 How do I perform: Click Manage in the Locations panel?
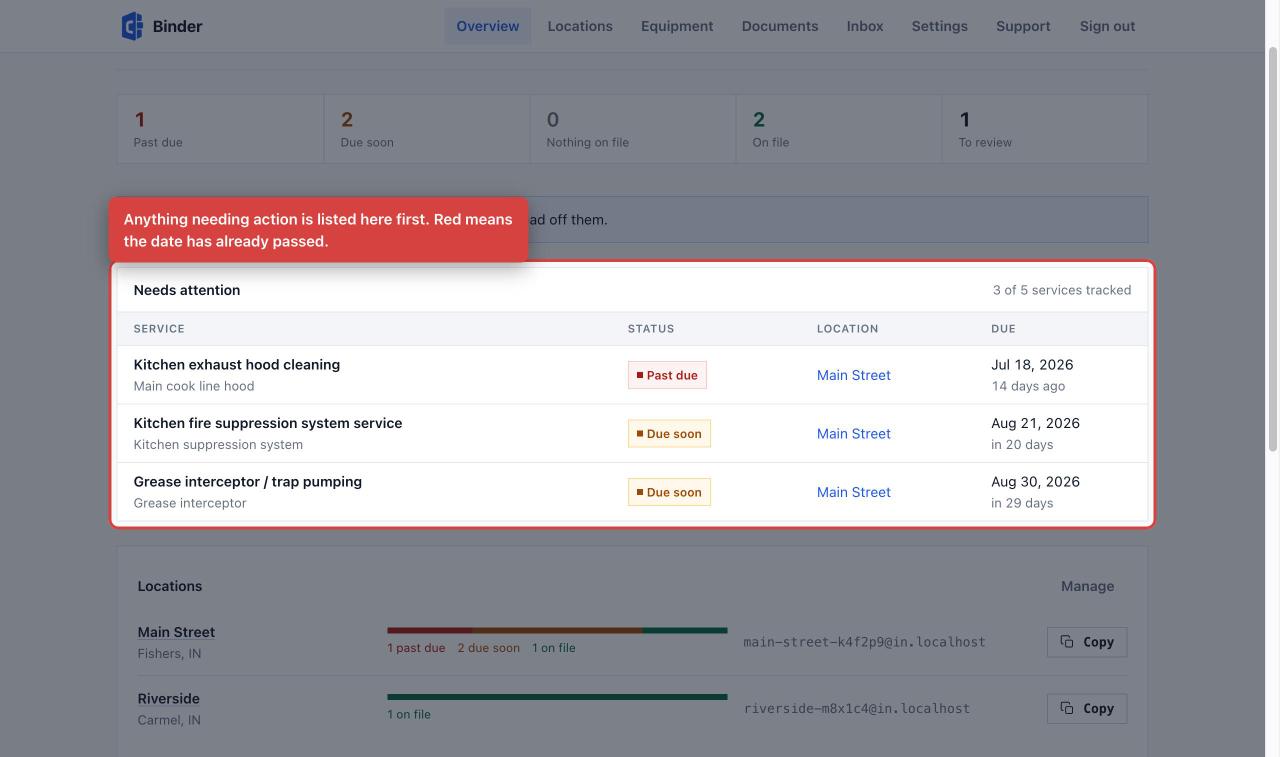1087,586
